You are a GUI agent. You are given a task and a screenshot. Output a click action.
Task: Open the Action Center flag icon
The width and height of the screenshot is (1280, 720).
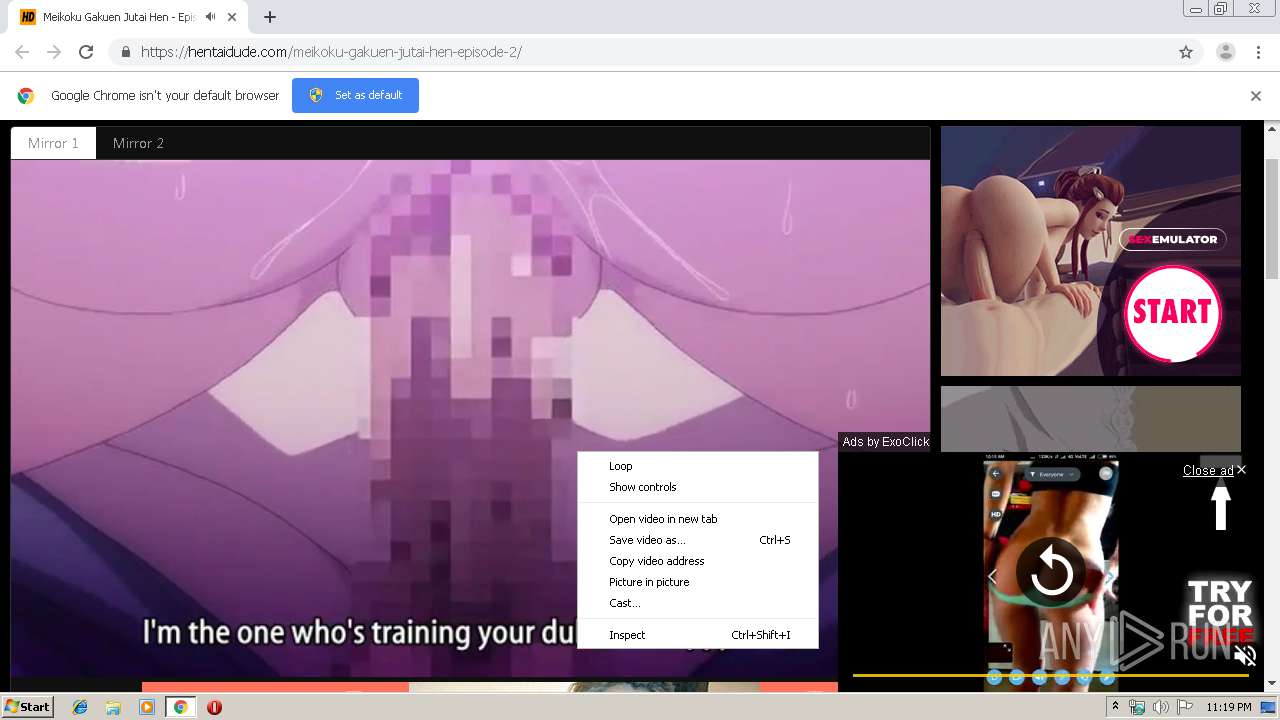click(1184, 707)
